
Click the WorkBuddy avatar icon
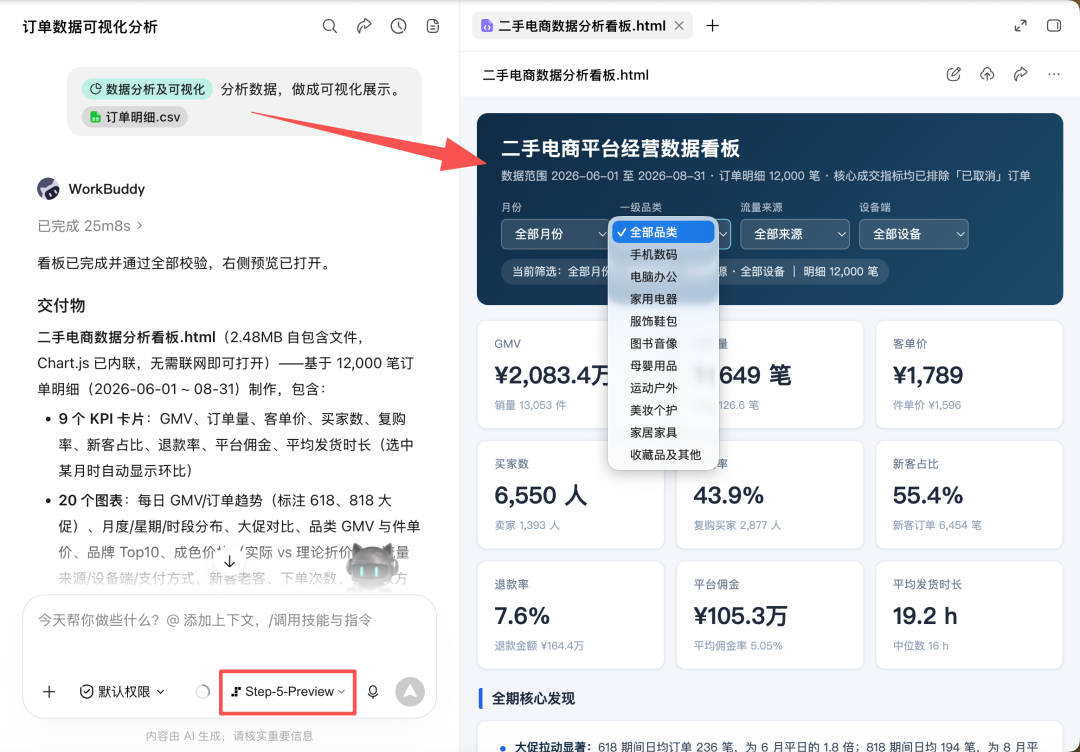48,189
